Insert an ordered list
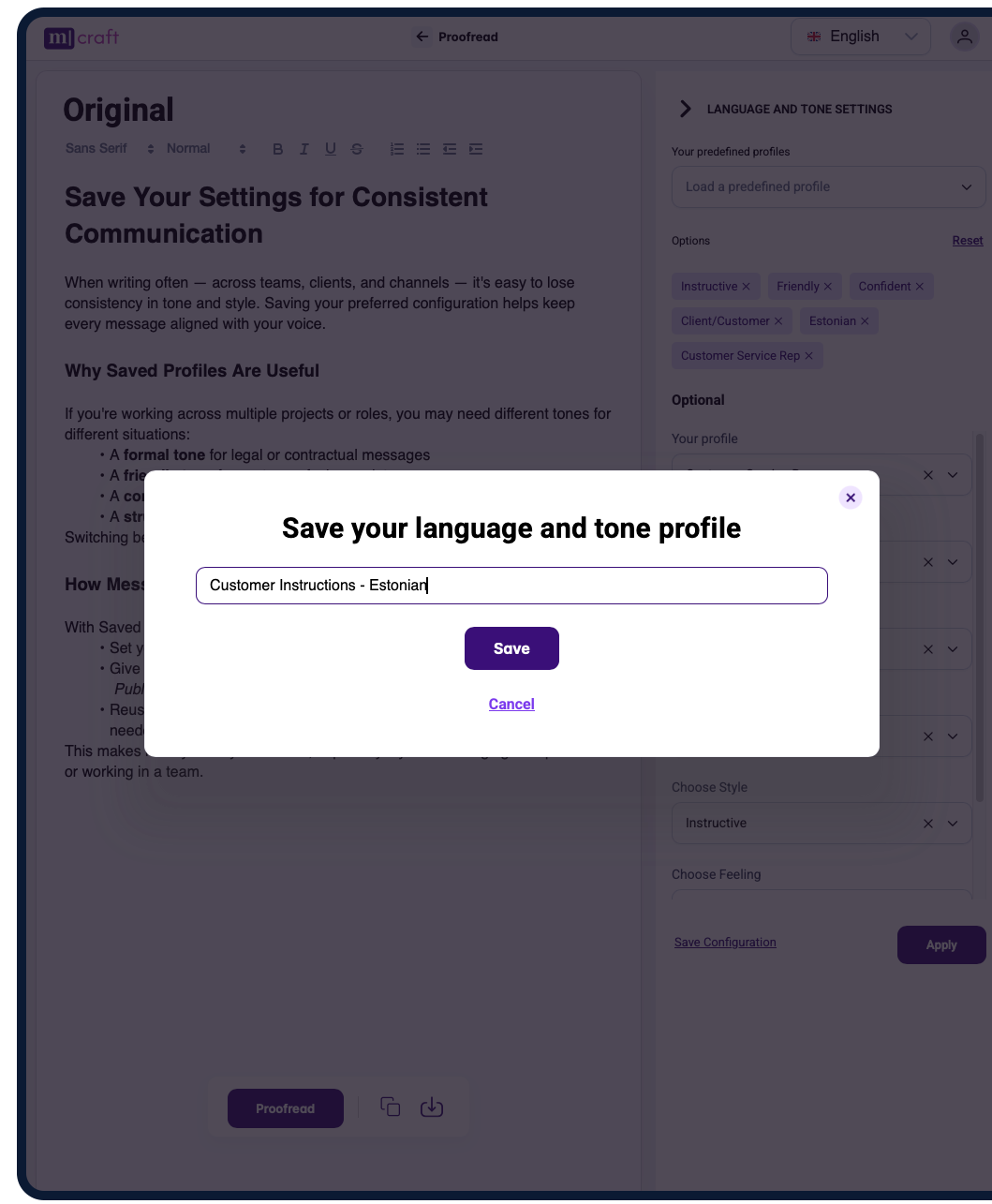 click(x=396, y=148)
